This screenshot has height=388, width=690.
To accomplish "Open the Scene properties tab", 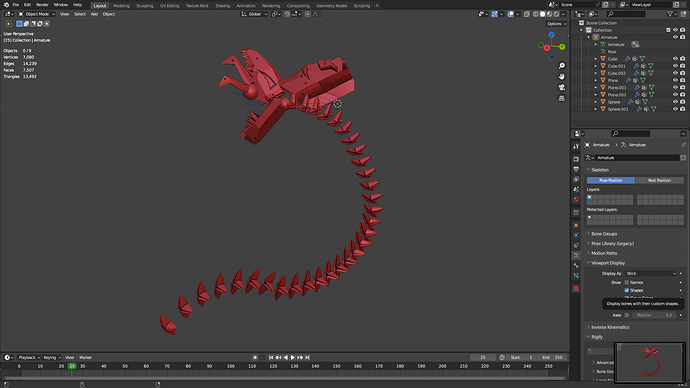I will [x=576, y=189].
